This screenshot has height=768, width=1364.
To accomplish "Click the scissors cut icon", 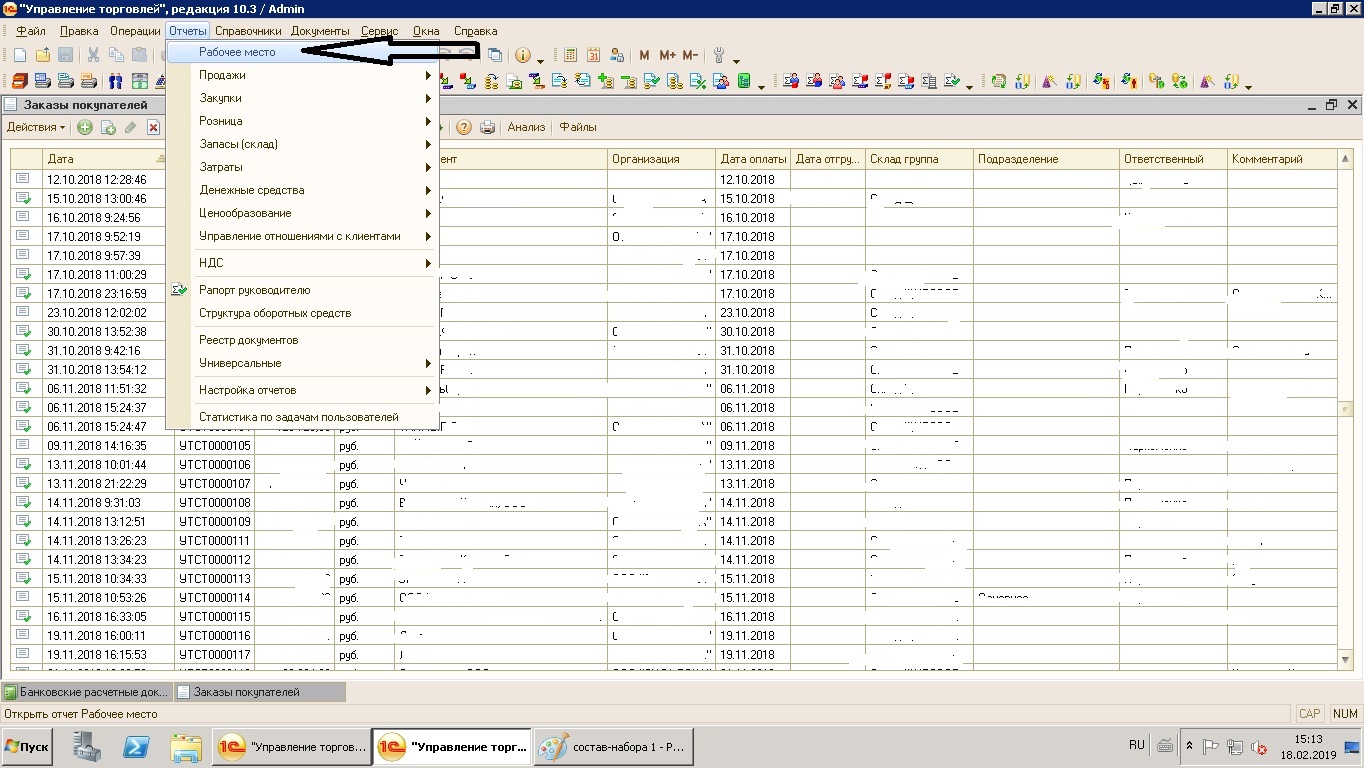I will 93,55.
